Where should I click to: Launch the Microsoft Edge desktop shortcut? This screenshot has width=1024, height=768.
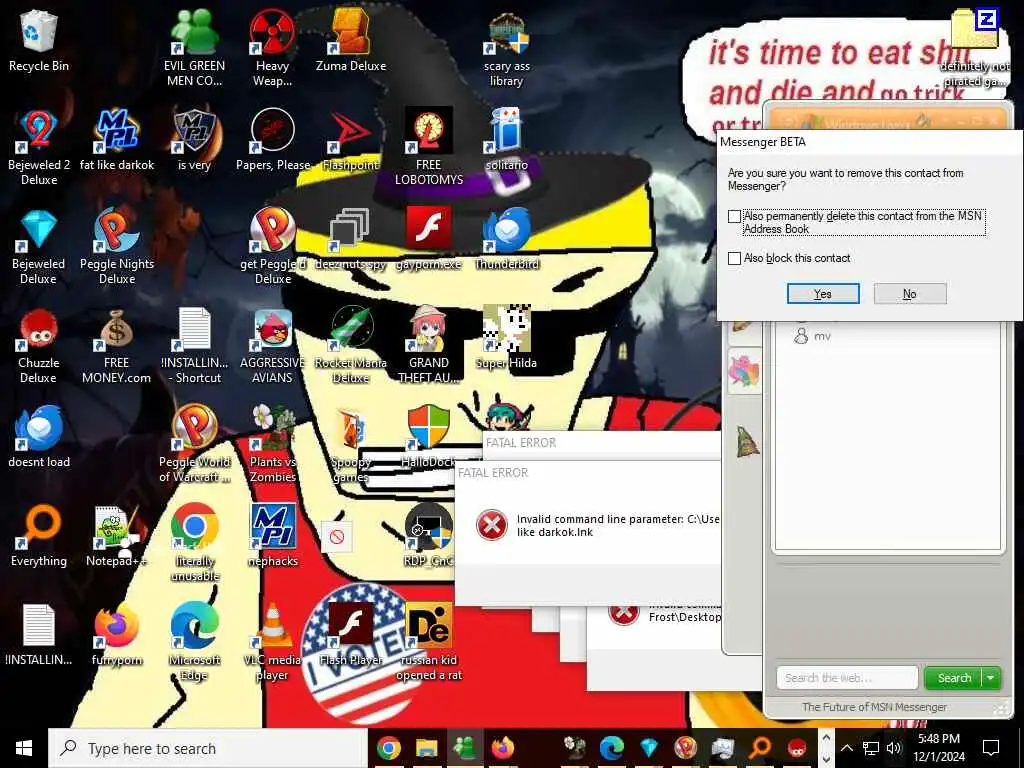click(x=195, y=643)
